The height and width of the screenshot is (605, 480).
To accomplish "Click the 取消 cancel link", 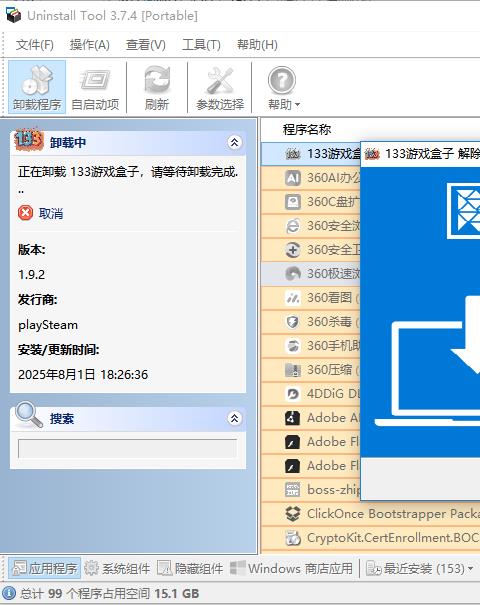I will [51, 213].
